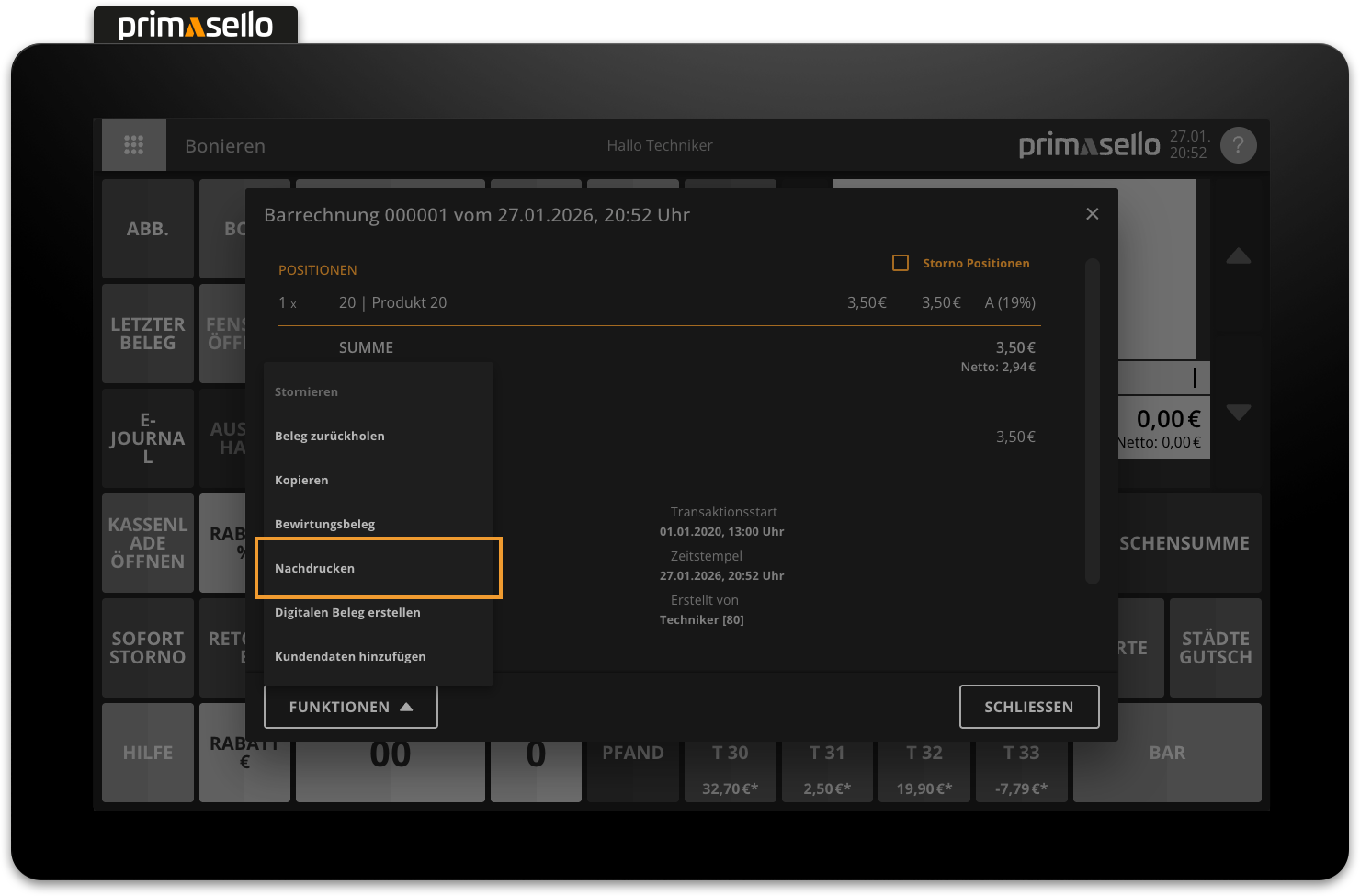Image resolution: width=1360 pixels, height=896 pixels.
Task: Click the Produkt 20 position row
Action: pos(658,302)
